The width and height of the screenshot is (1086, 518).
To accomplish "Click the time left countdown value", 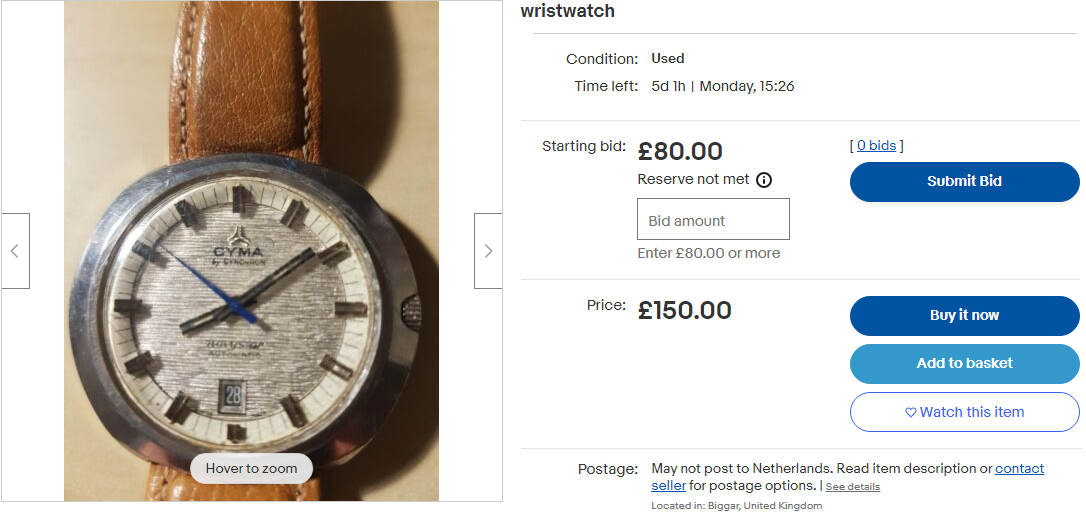I will pos(668,86).
